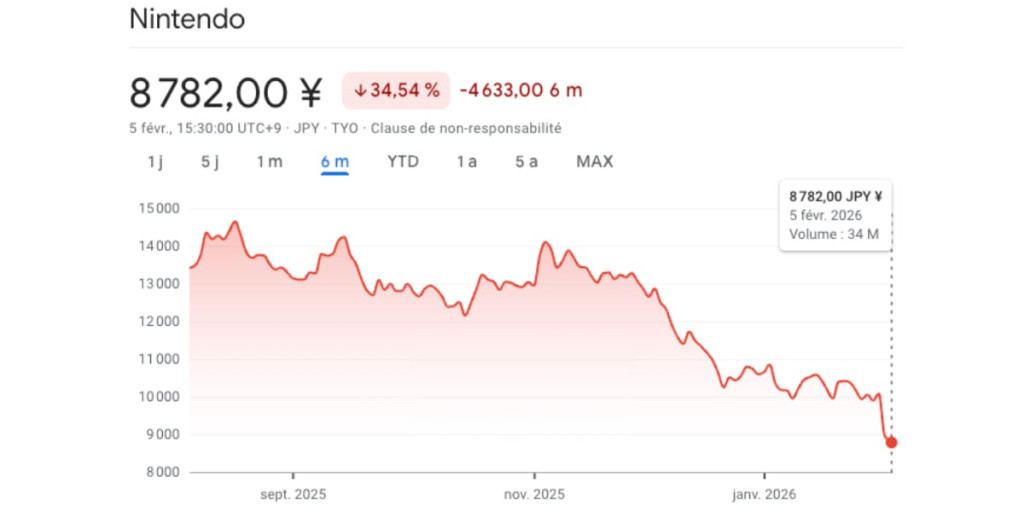Click the nov. 2025 axis label
This screenshot has height=512, width=1024.
tap(534, 494)
